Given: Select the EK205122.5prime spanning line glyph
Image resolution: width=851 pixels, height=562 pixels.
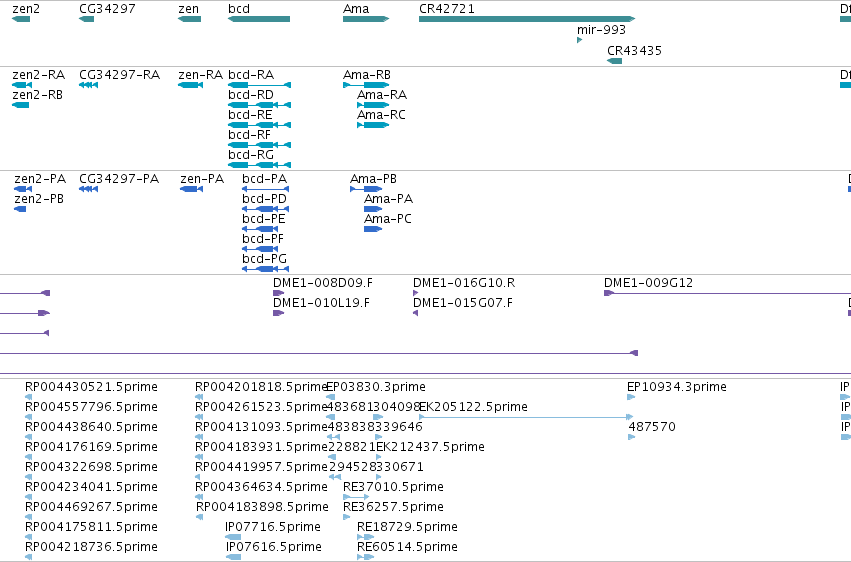Looking at the screenshot, I should tap(526, 417).
